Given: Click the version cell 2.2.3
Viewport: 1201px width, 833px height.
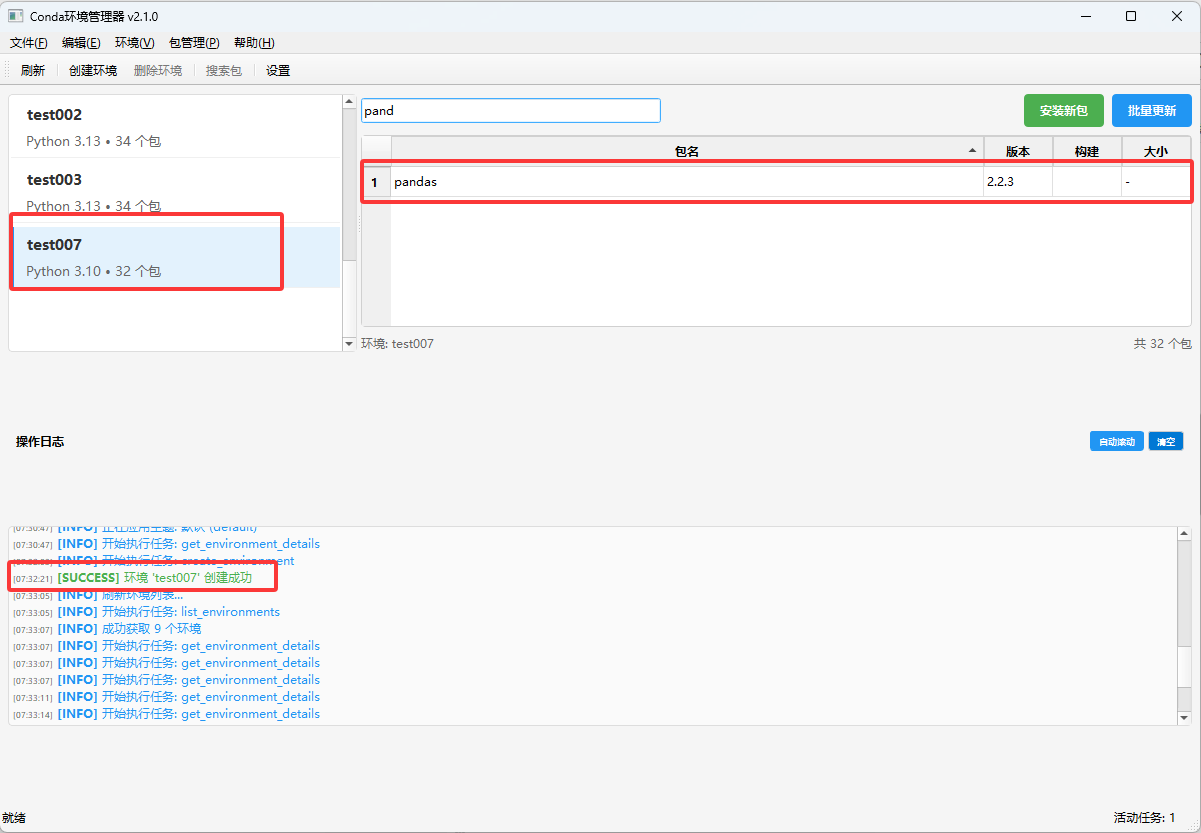Looking at the screenshot, I should [x=1018, y=182].
